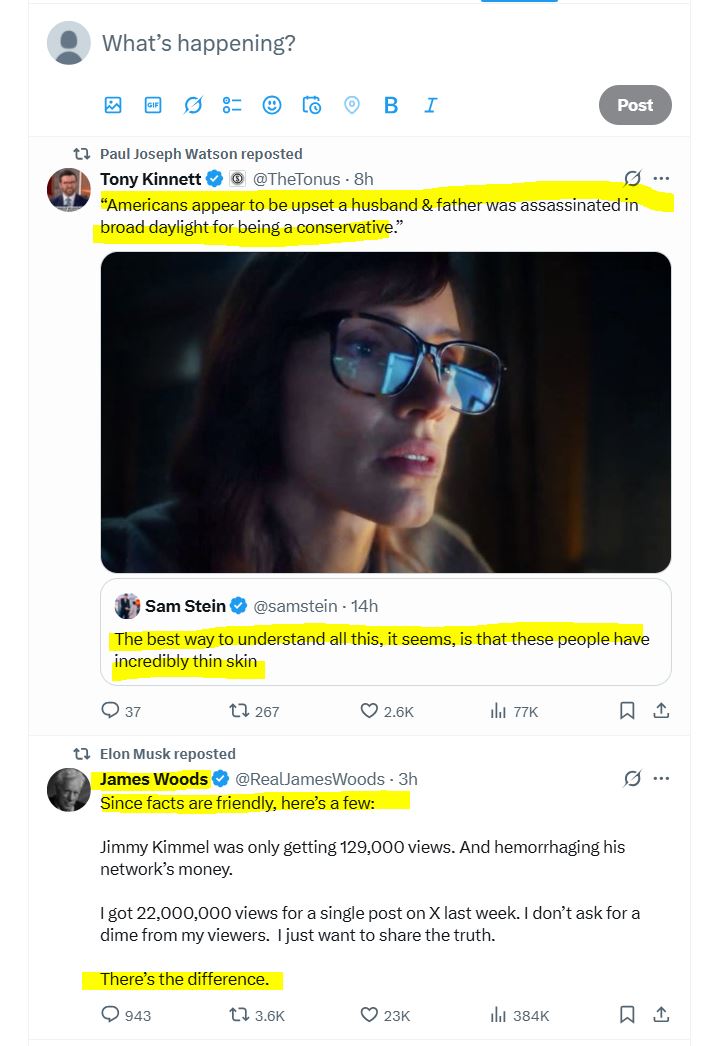Open the emoji picker
Screen dimensions: 721x1046
coord(272,105)
